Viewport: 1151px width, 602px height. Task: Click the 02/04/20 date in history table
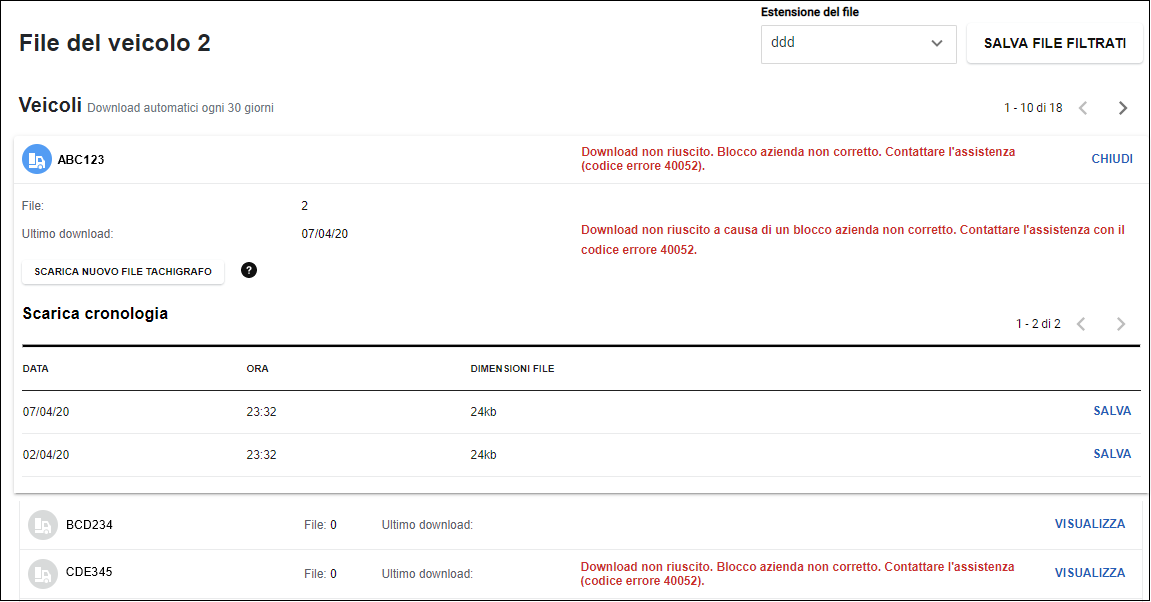click(x=46, y=455)
